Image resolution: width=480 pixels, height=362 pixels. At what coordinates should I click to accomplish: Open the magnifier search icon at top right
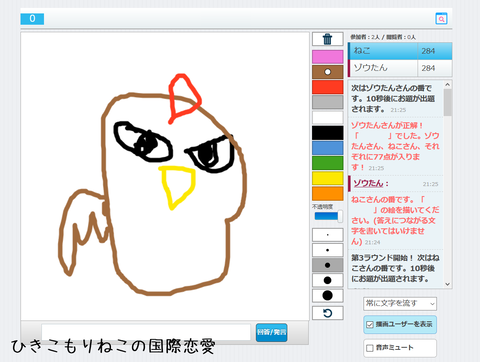click(441, 19)
